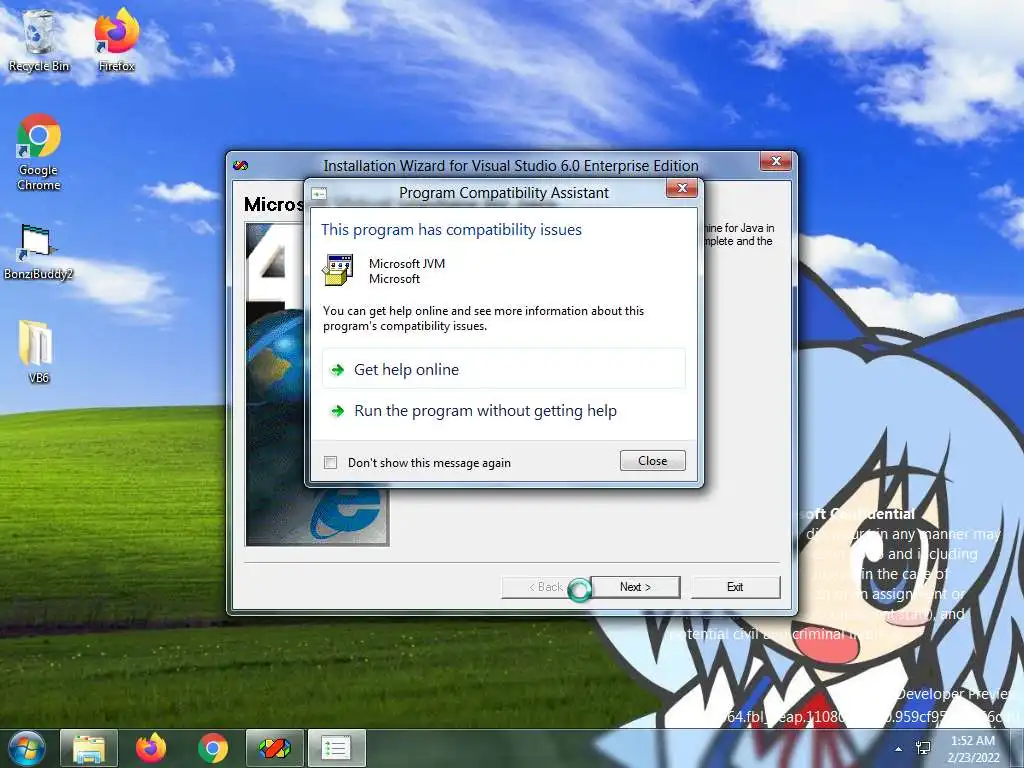Click the disabled Back button in wizard
Viewport: 1024px width, 768px height.
tap(546, 586)
